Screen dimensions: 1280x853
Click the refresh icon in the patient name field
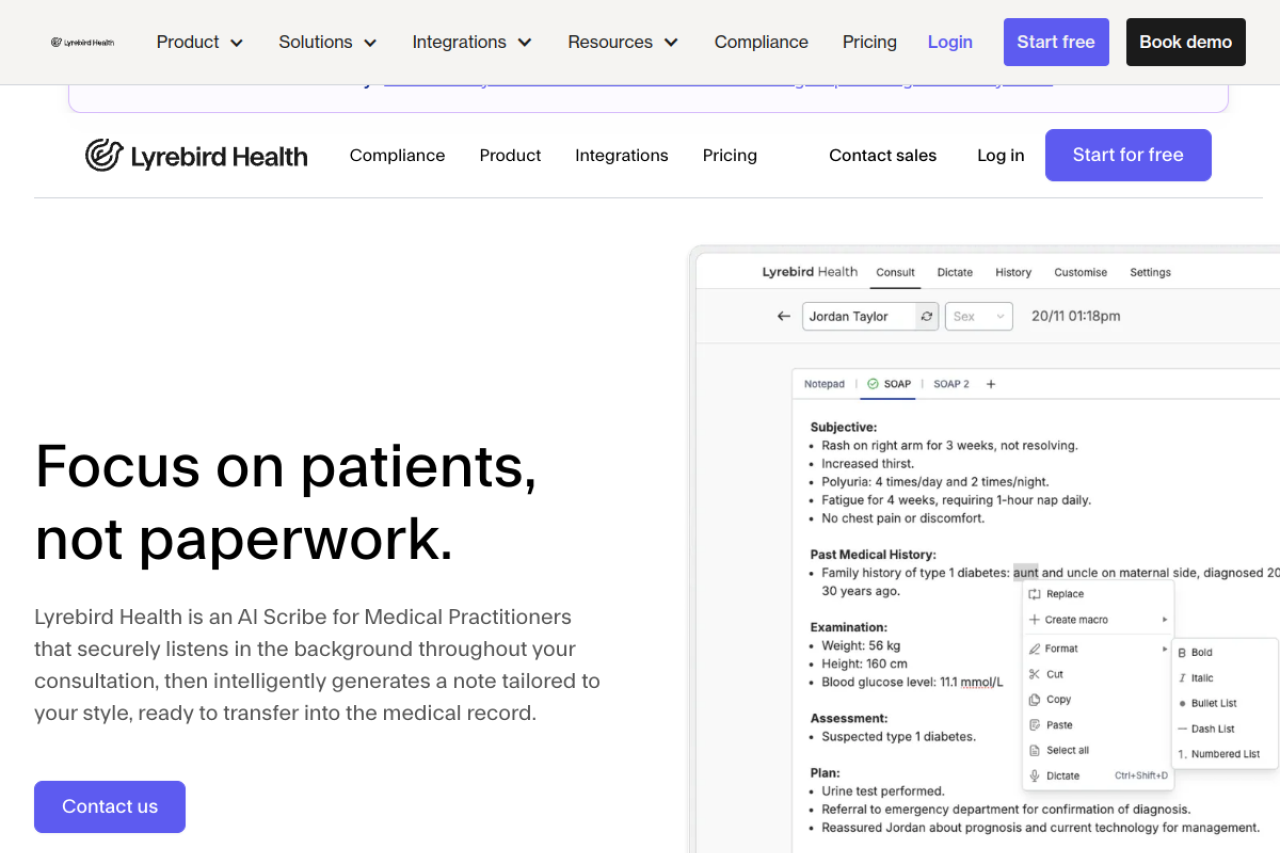click(x=927, y=316)
